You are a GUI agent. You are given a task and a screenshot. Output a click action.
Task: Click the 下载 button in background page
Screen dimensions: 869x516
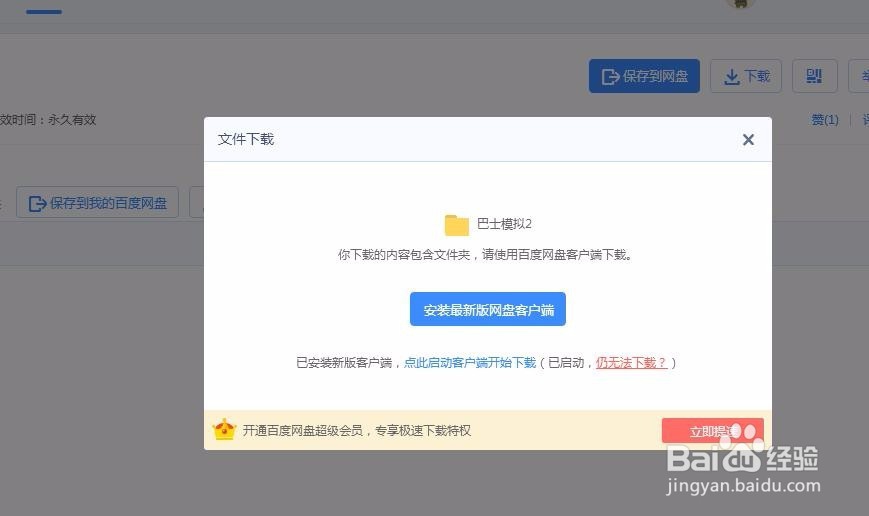click(x=746, y=76)
